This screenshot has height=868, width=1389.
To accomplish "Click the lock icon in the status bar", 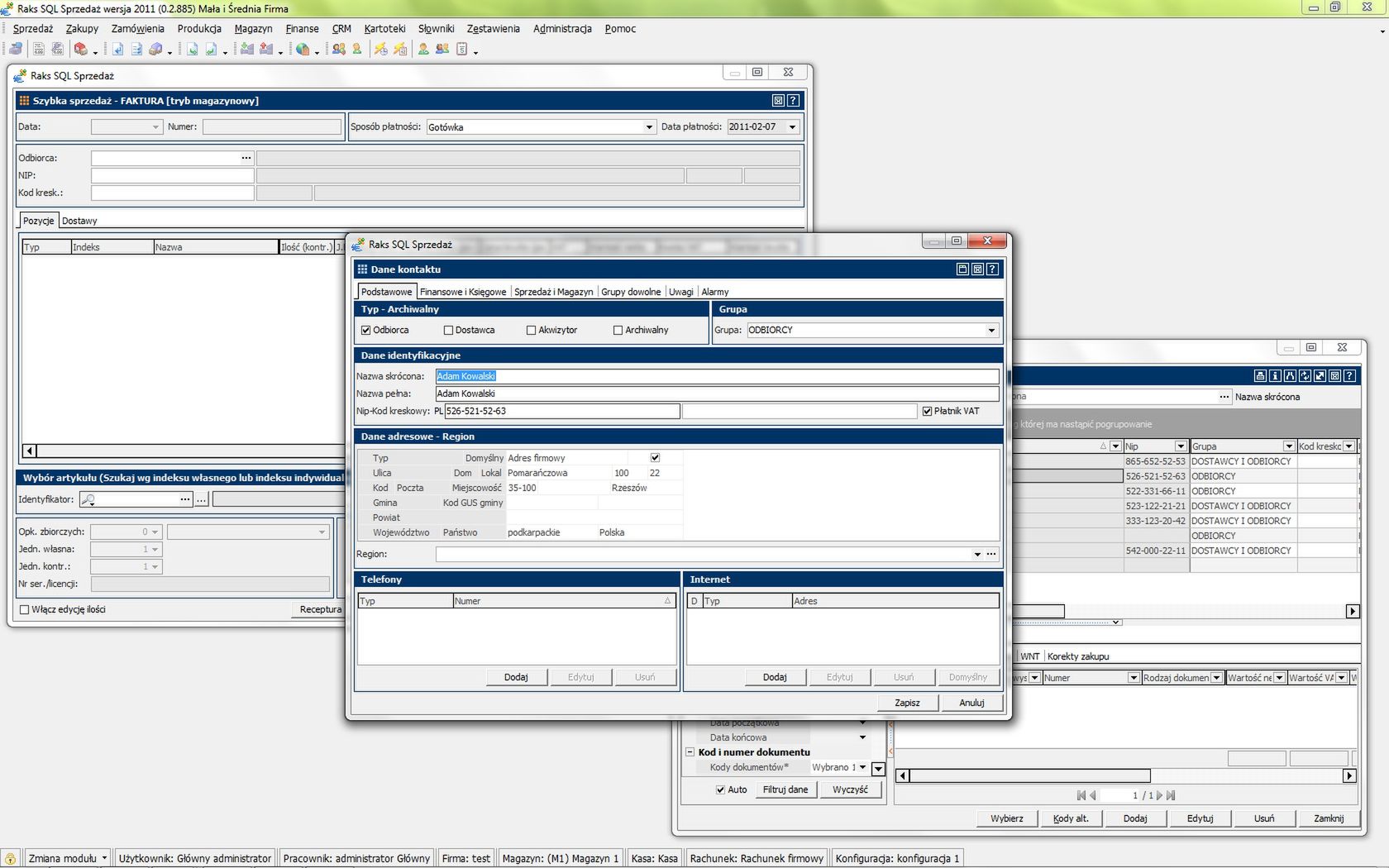I will click(x=11, y=858).
